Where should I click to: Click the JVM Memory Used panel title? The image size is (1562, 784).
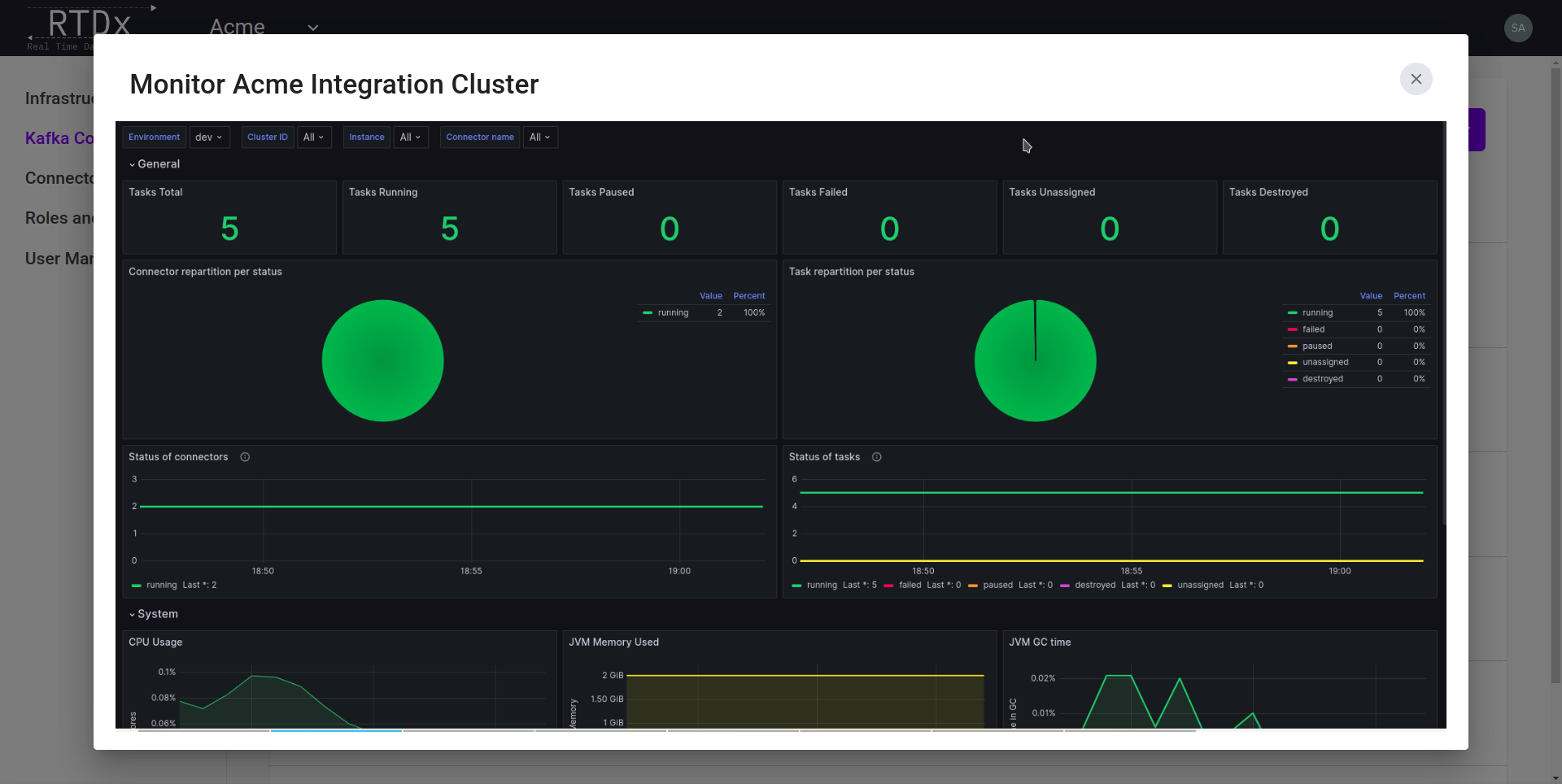613,642
